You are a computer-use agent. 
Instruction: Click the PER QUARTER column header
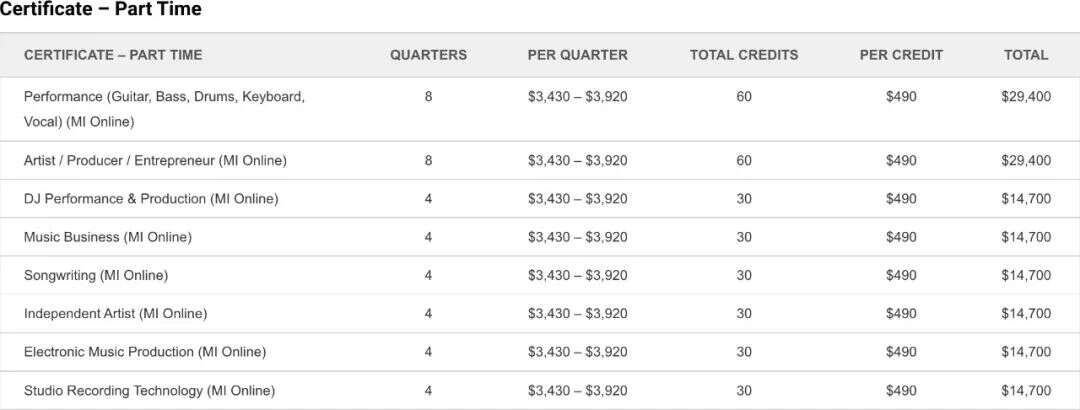click(x=577, y=55)
